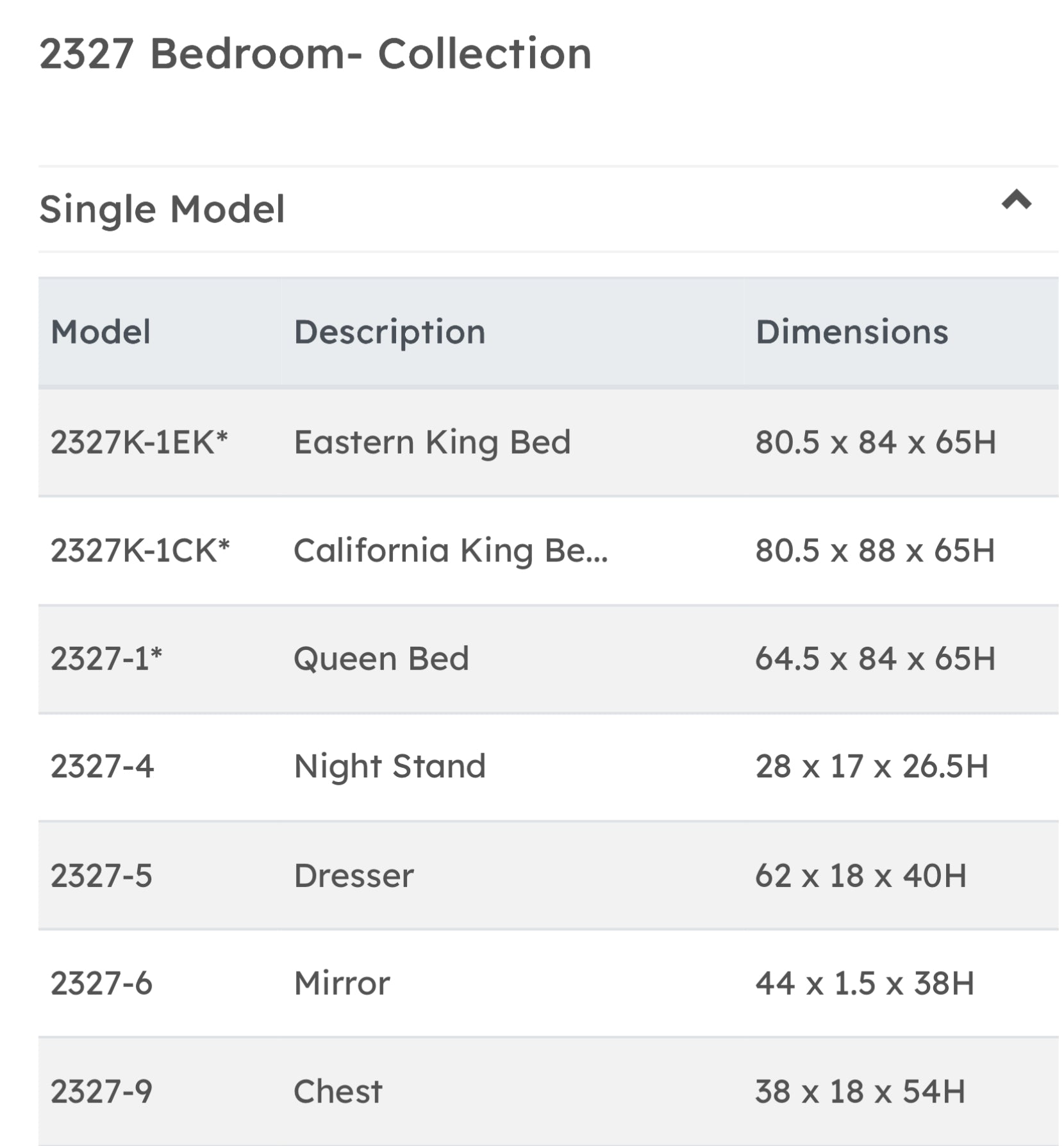1064x1146 pixels.
Task: Click the Model column header
Action: pos(101,332)
